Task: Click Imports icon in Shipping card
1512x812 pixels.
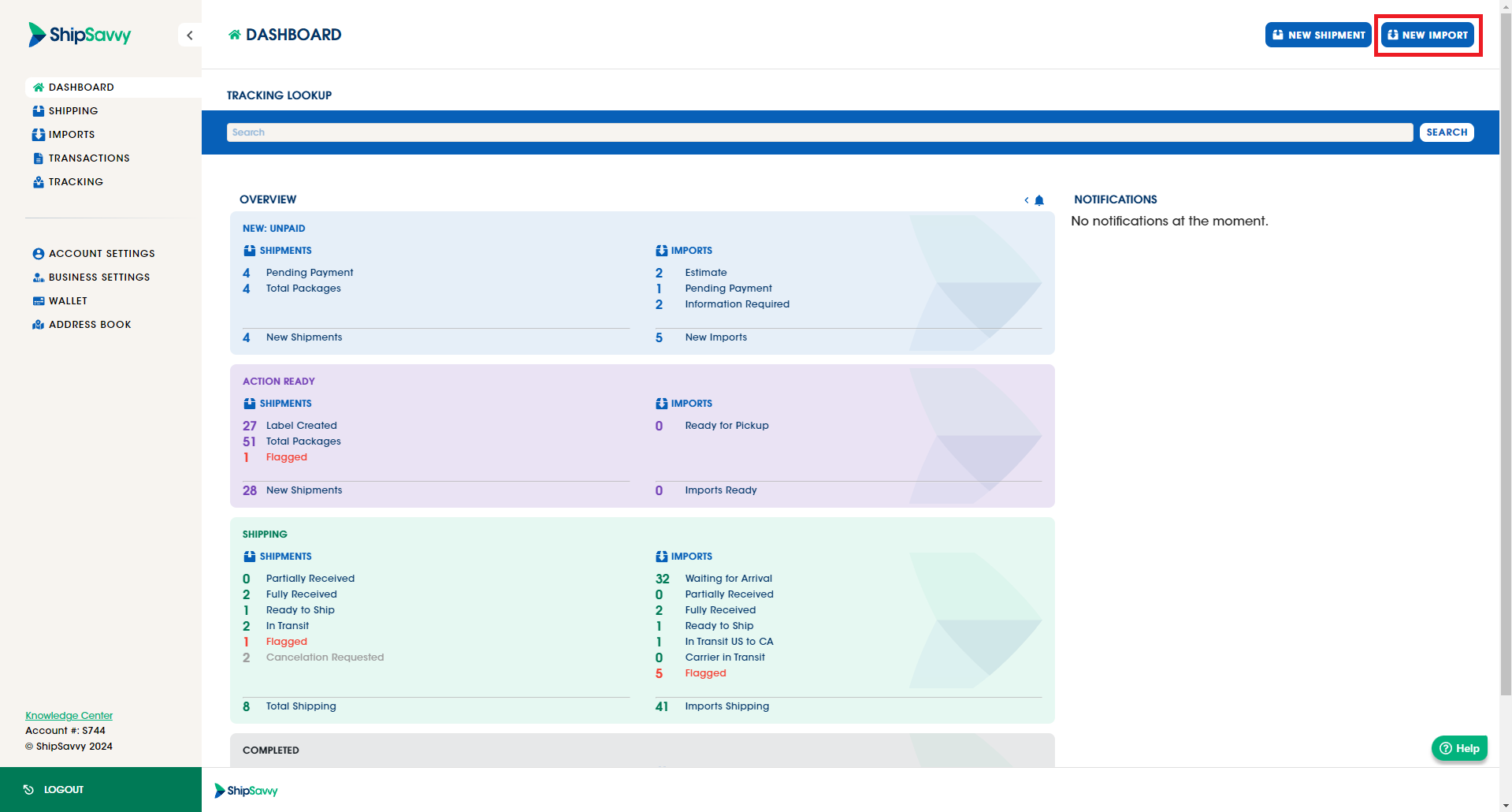Action: [x=661, y=557]
